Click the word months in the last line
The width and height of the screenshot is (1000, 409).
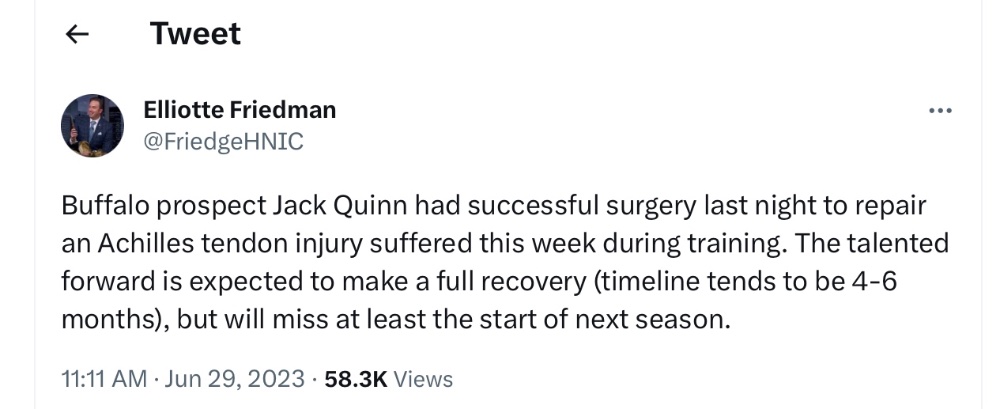[109, 319]
